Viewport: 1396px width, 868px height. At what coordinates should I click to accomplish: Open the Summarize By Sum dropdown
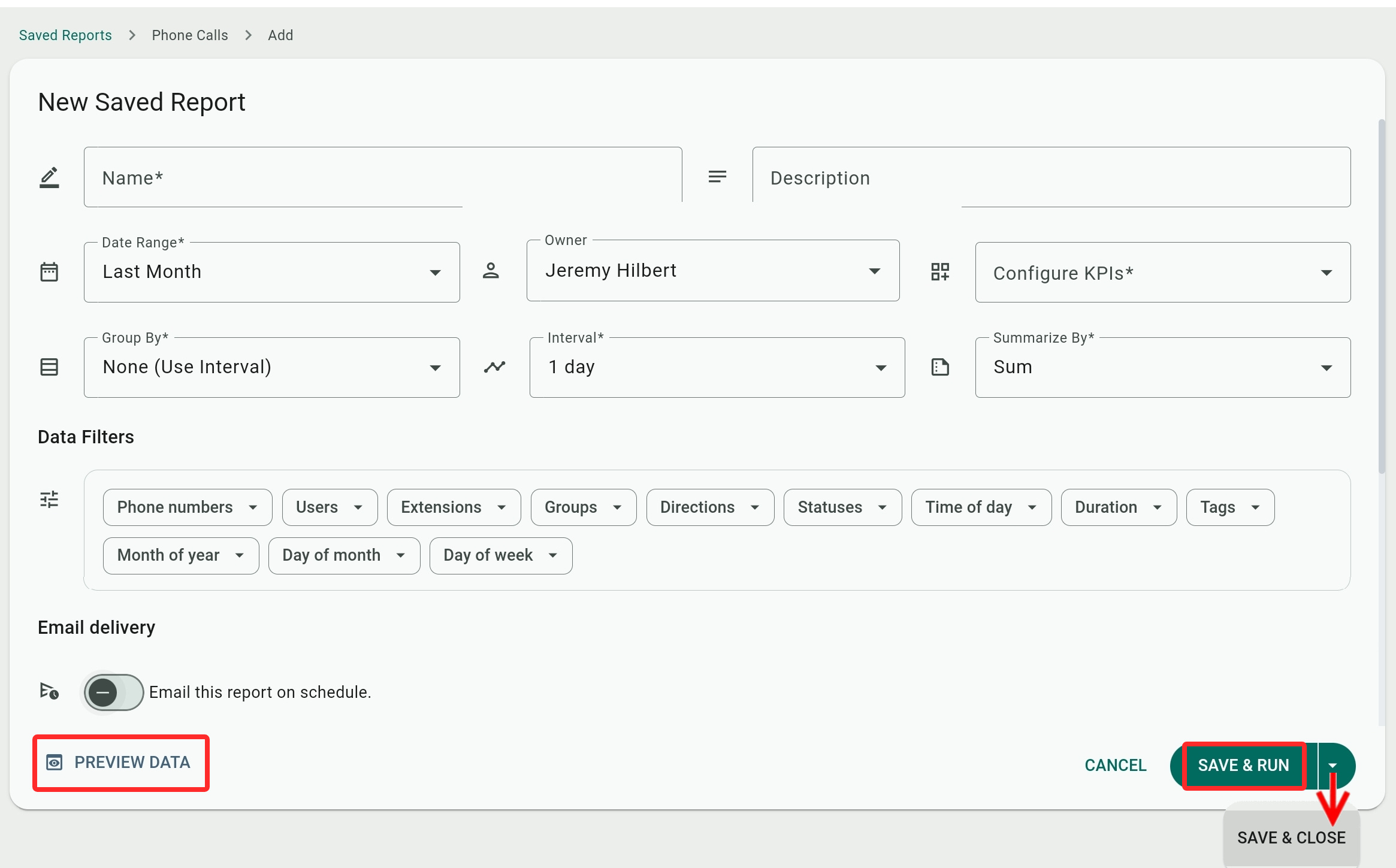pyautogui.click(x=1162, y=367)
